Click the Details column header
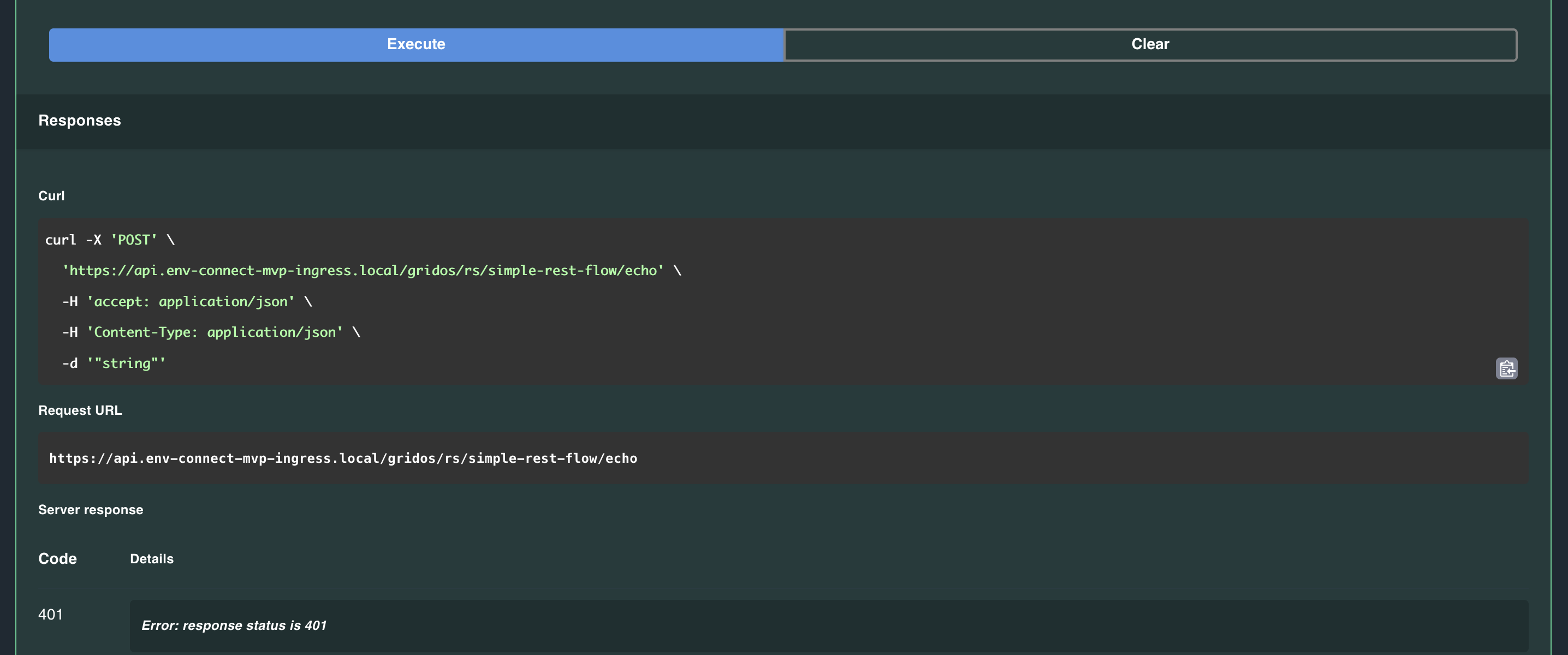The image size is (1568, 655). click(152, 558)
